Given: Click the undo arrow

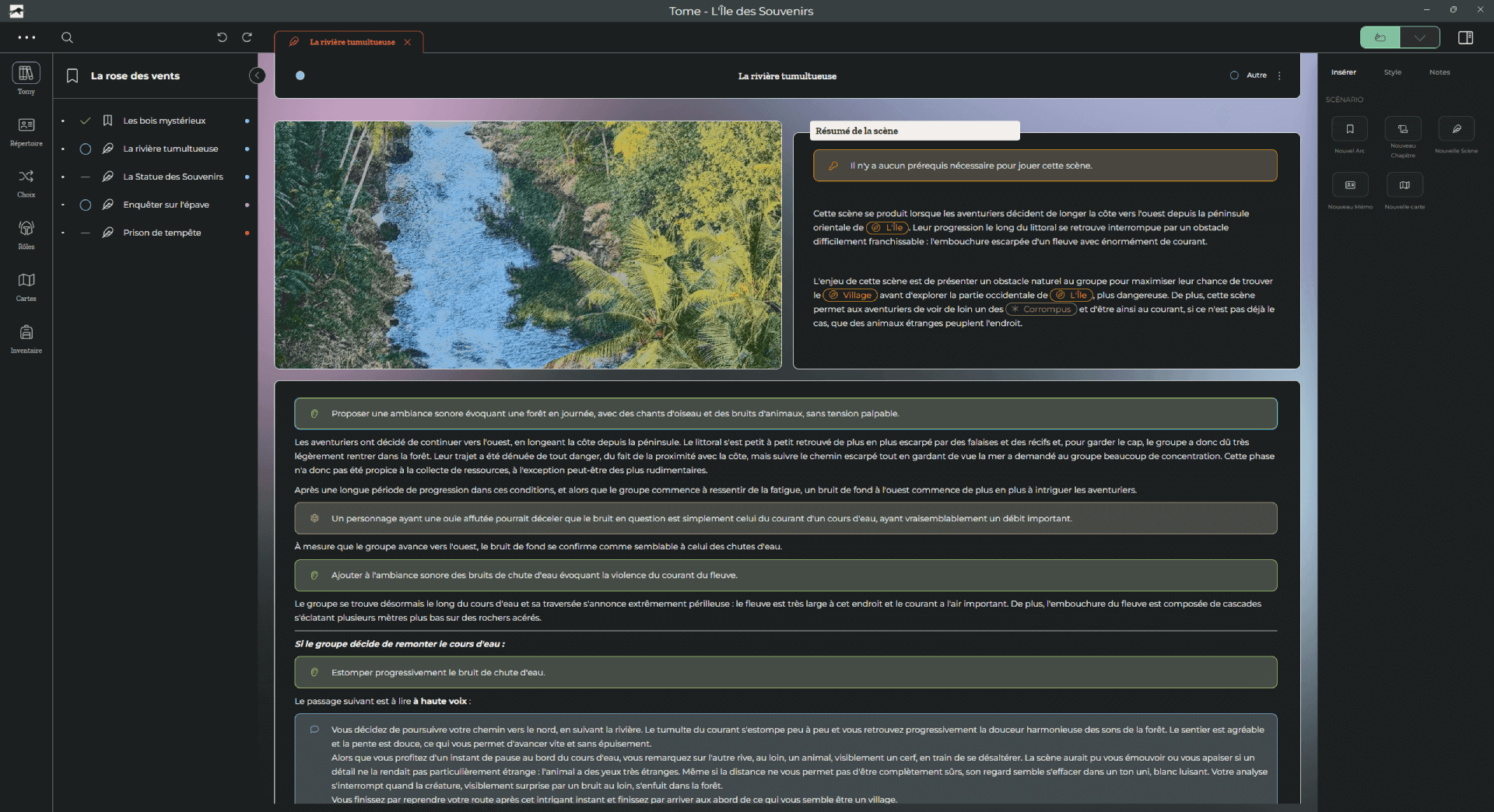Looking at the screenshot, I should click(222, 37).
